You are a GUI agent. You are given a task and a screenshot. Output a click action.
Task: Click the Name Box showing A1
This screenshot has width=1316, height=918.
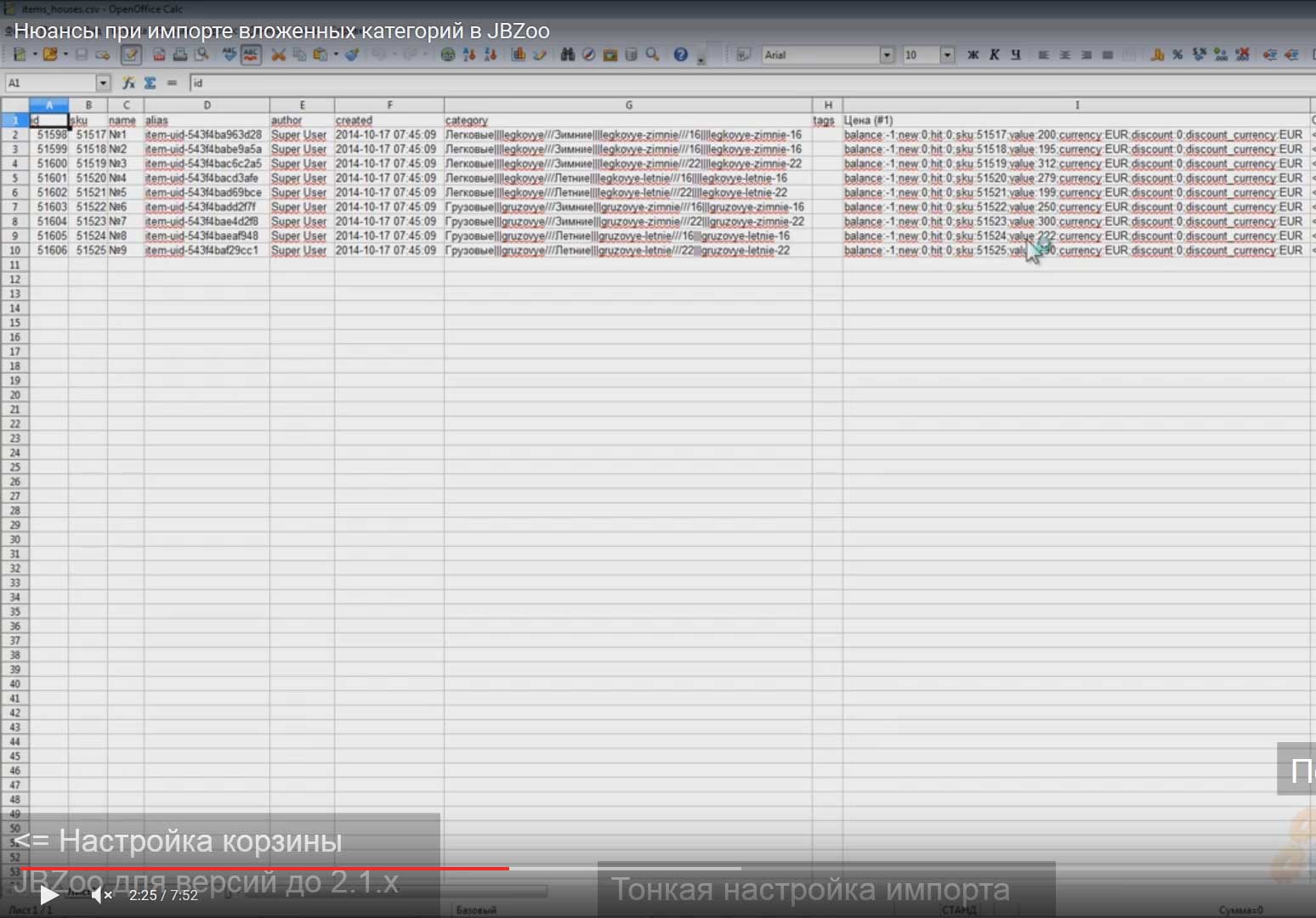(51, 82)
